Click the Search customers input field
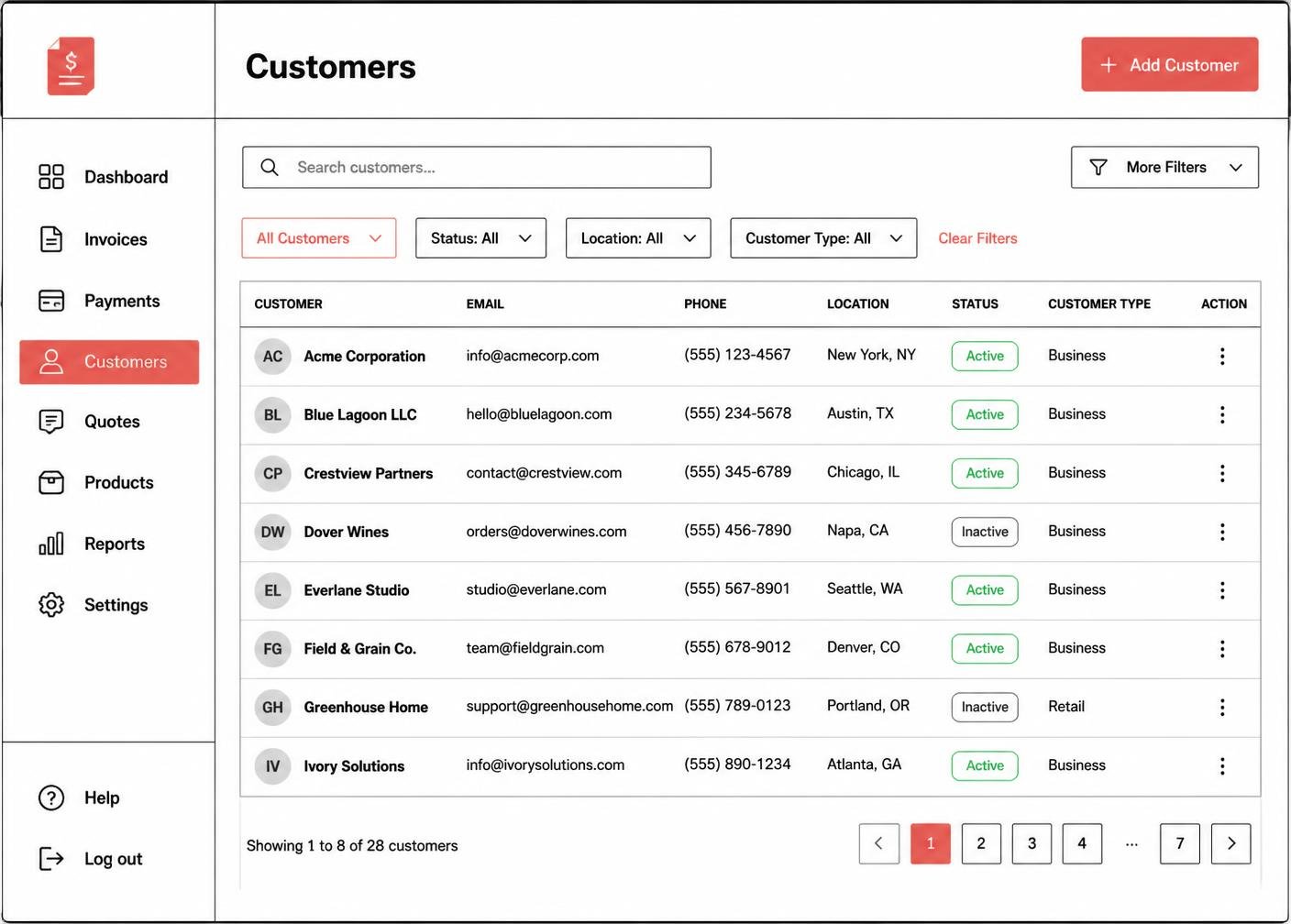 click(x=477, y=167)
